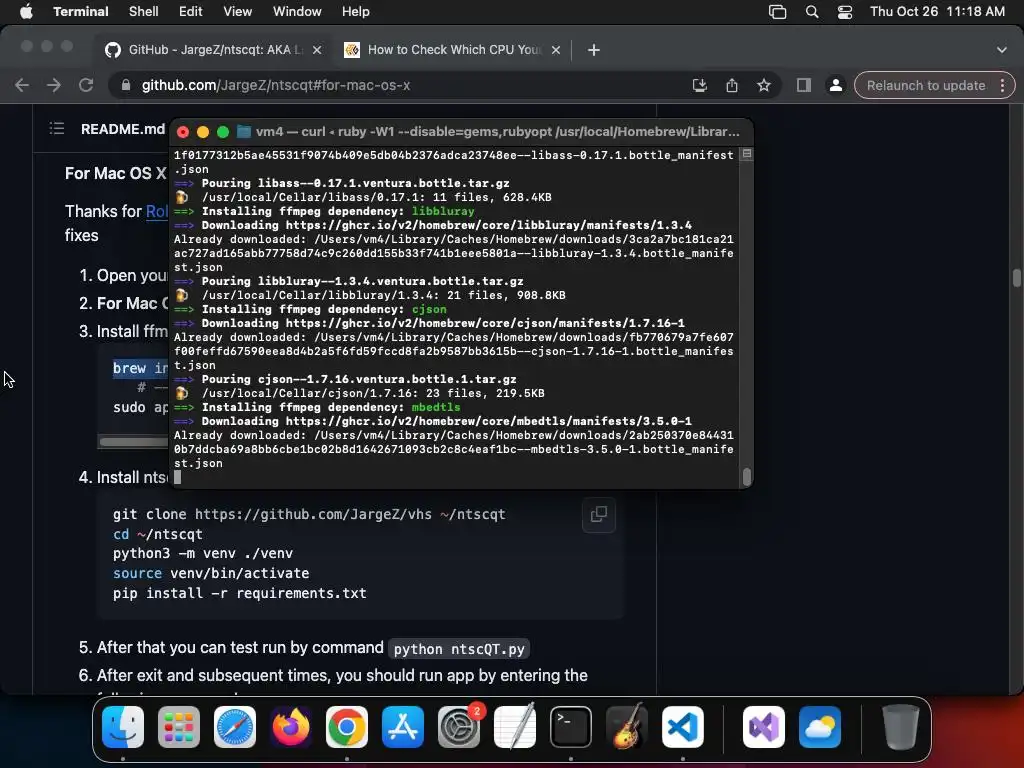Open the Rol… link in Thanks line
The height and width of the screenshot is (768, 1024).
[x=157, y=212]
